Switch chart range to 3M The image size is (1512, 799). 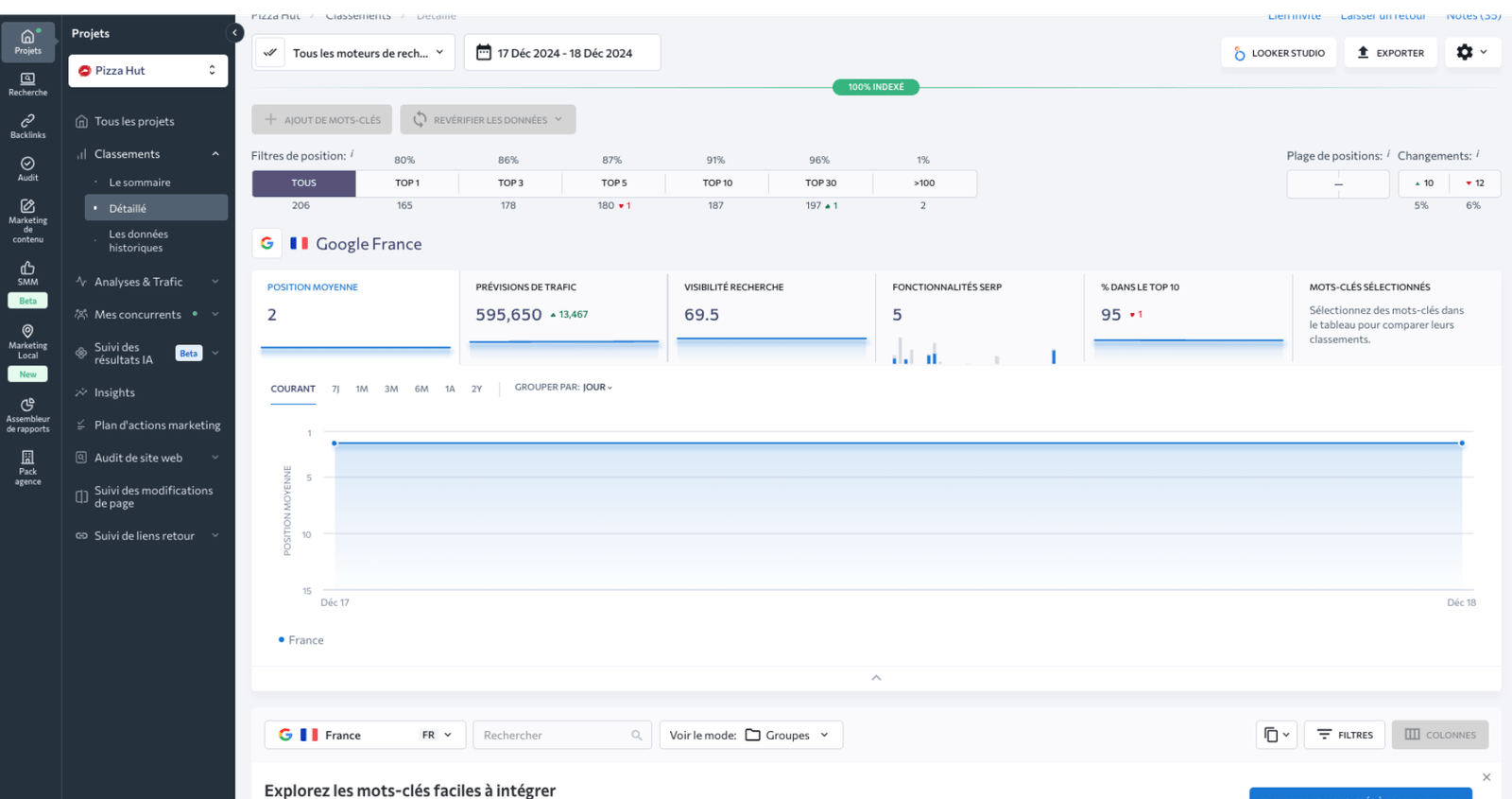point(391,389)
